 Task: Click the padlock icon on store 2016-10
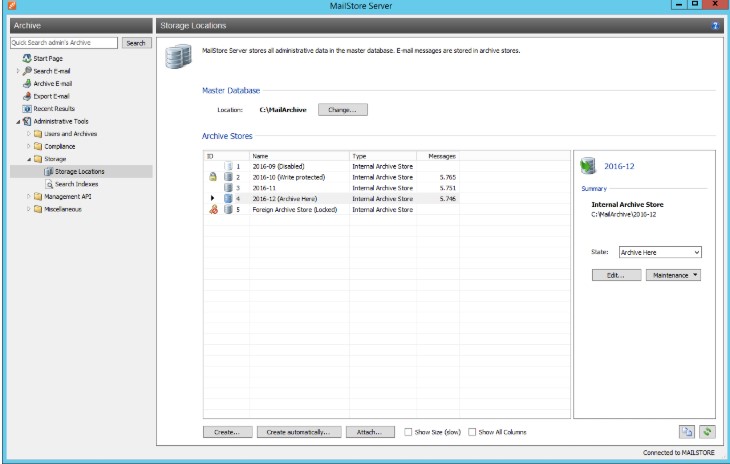(x=213, y=177)
